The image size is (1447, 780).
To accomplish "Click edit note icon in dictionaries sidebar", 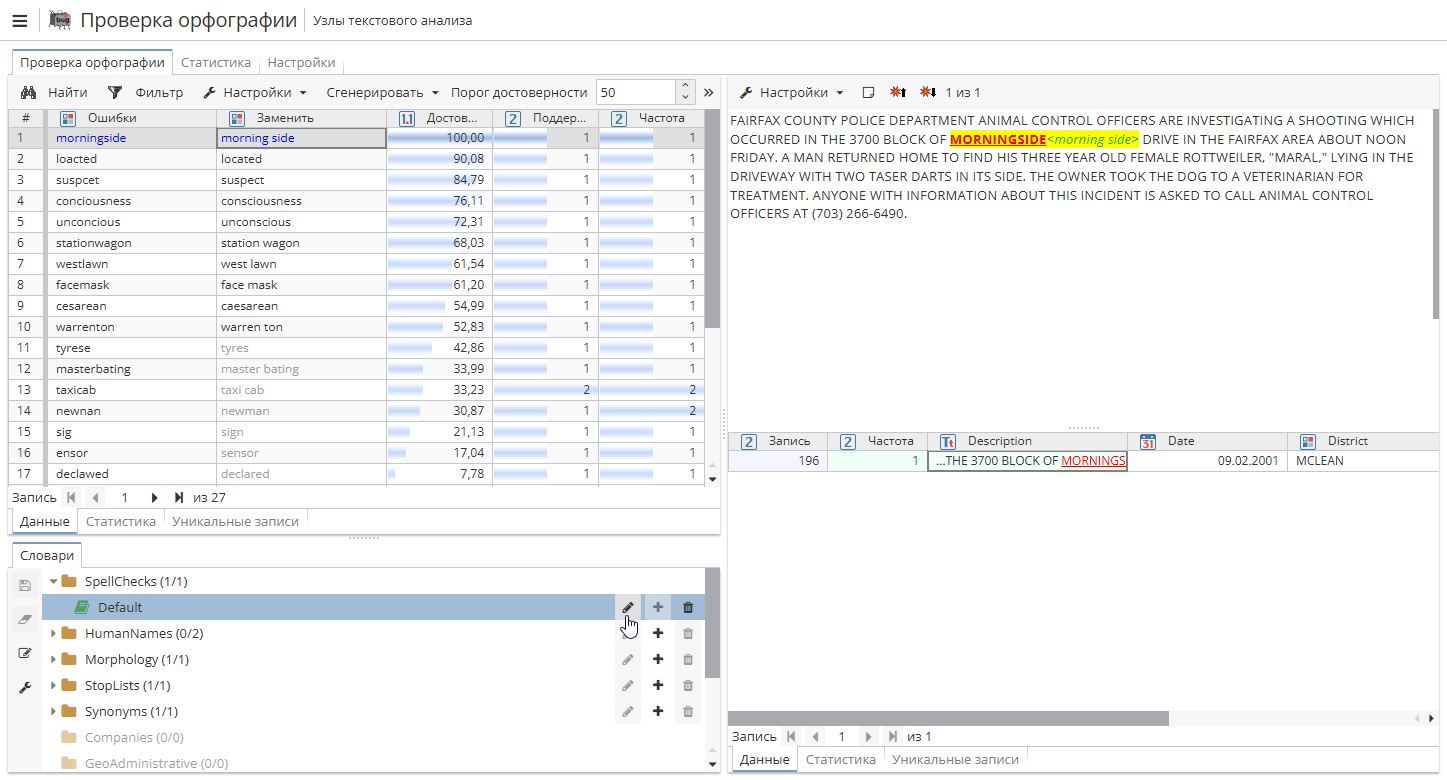I will point(26,653).
